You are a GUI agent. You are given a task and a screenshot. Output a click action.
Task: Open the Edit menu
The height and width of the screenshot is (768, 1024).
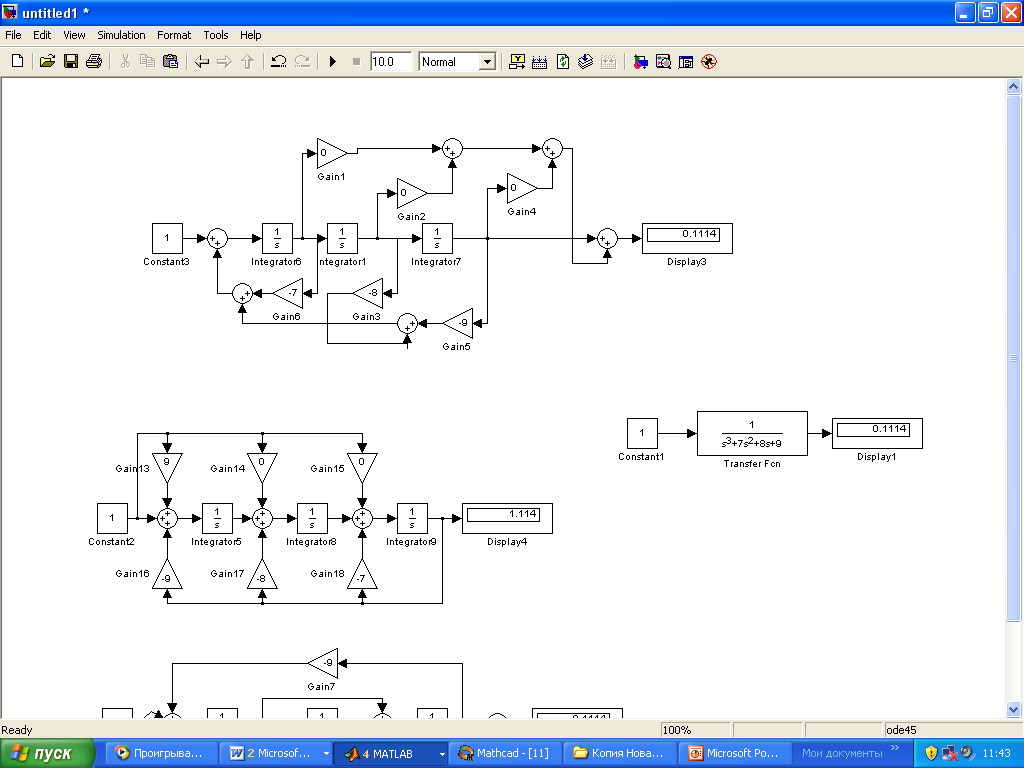click(42, 35)
